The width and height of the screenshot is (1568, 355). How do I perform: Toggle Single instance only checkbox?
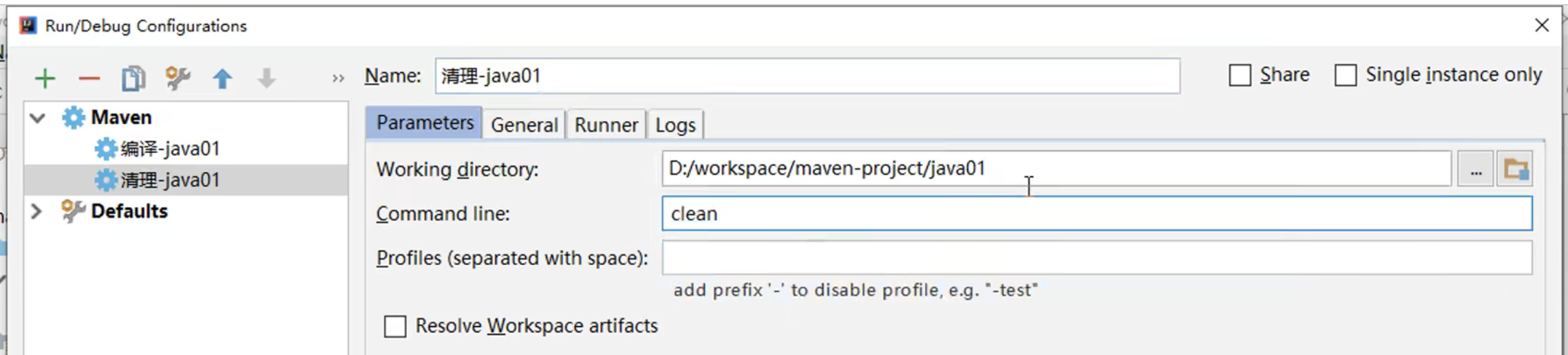point(1345,75)
